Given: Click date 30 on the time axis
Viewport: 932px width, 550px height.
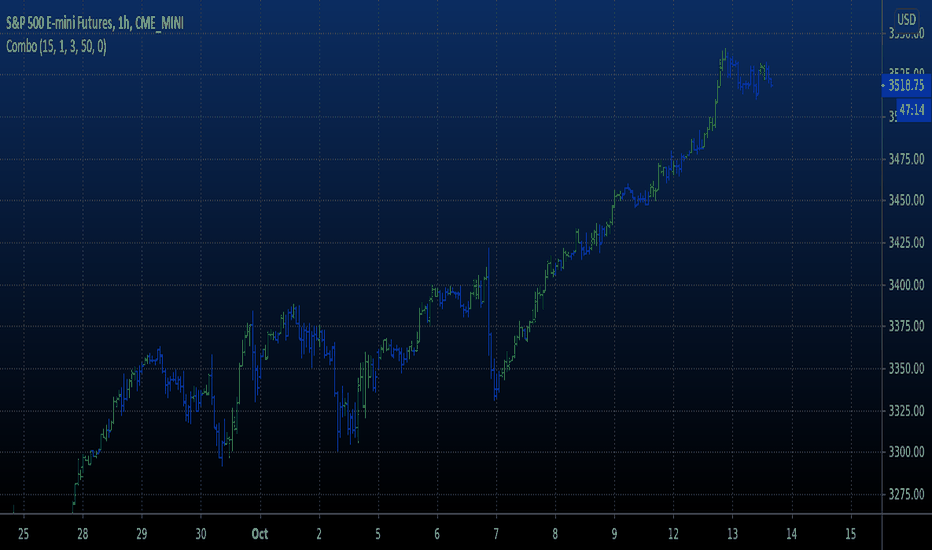Looking at the screenshot, I should click(x=201, y=534).
